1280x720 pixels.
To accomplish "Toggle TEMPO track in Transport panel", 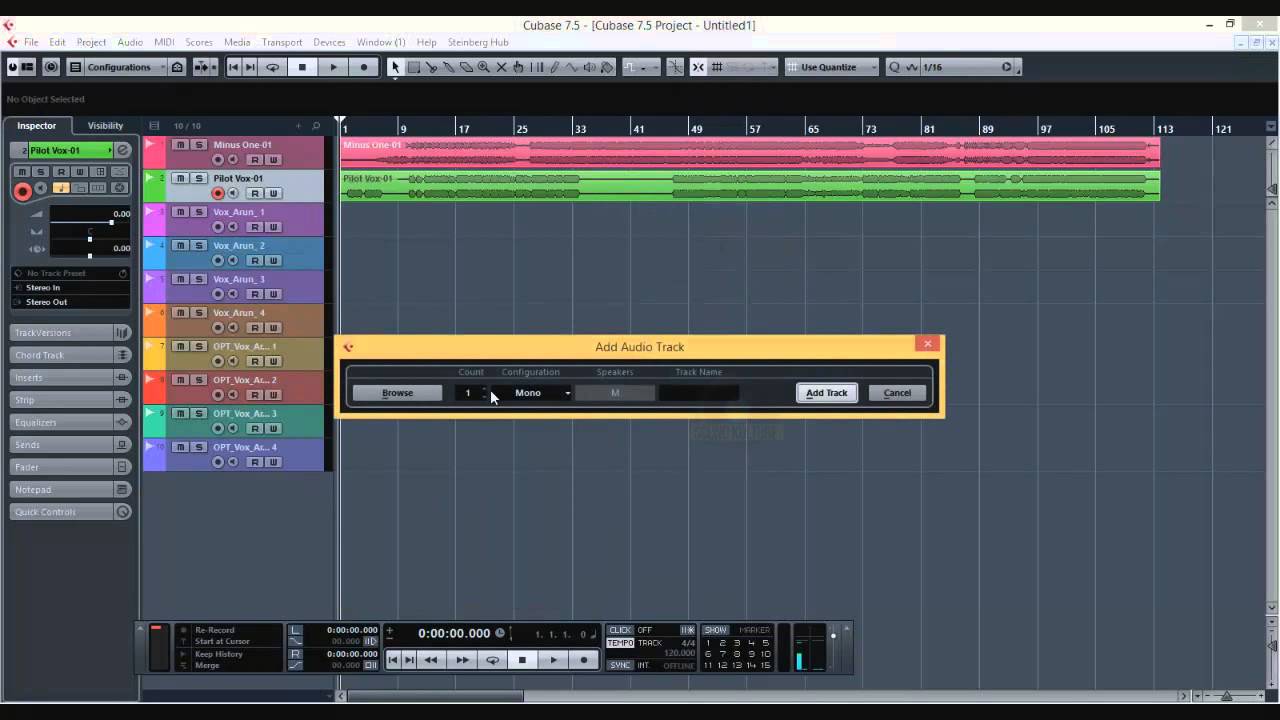I will [620, 642].
